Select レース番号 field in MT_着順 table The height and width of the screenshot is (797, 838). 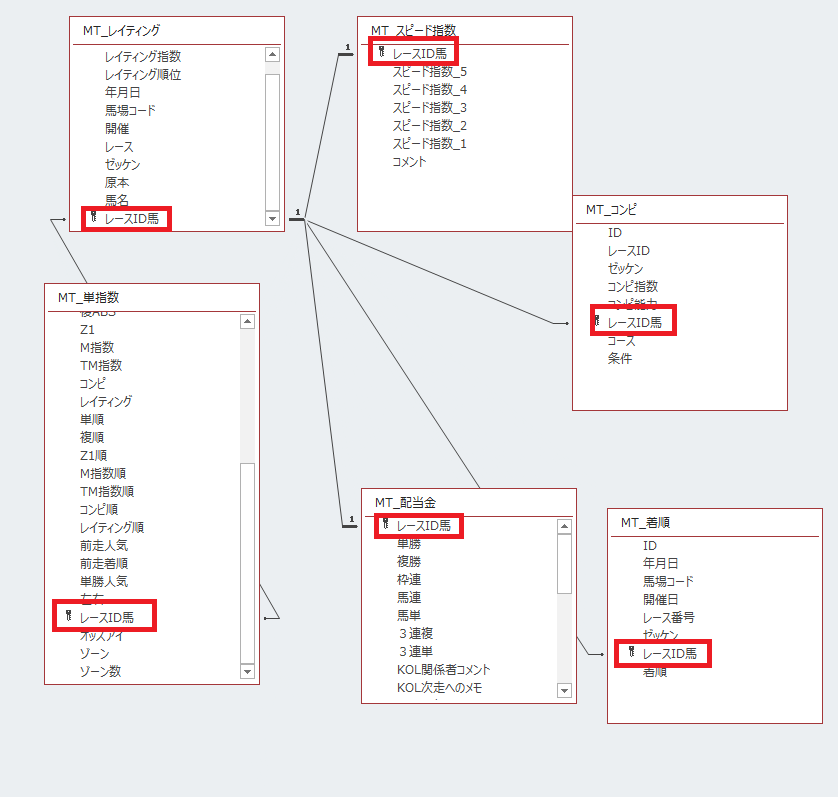tap(668, 617)
